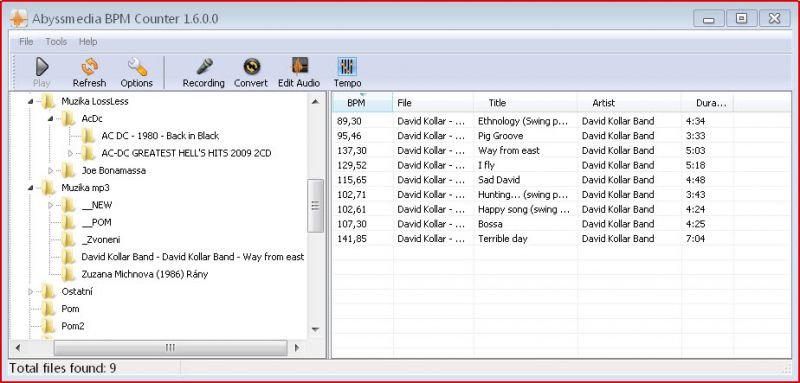Screen dimensions: 800x383
Task: Expand AC-DC GREATEST HELL'S HITS 2009 2CD node
Action: (x=70, y=153)
